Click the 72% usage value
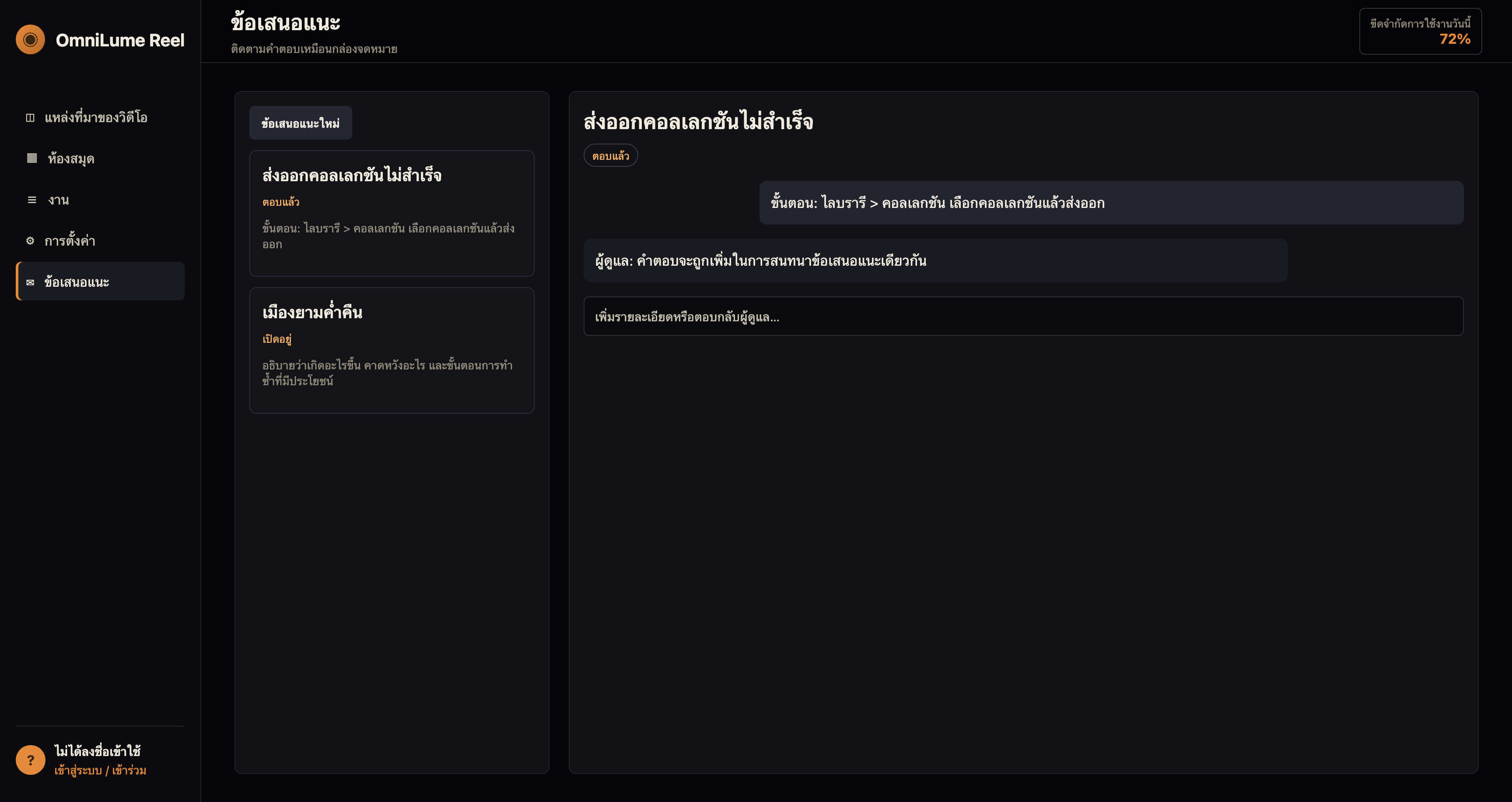The width and height of the screenshot is (1512, 802). tap(1455, 39)
